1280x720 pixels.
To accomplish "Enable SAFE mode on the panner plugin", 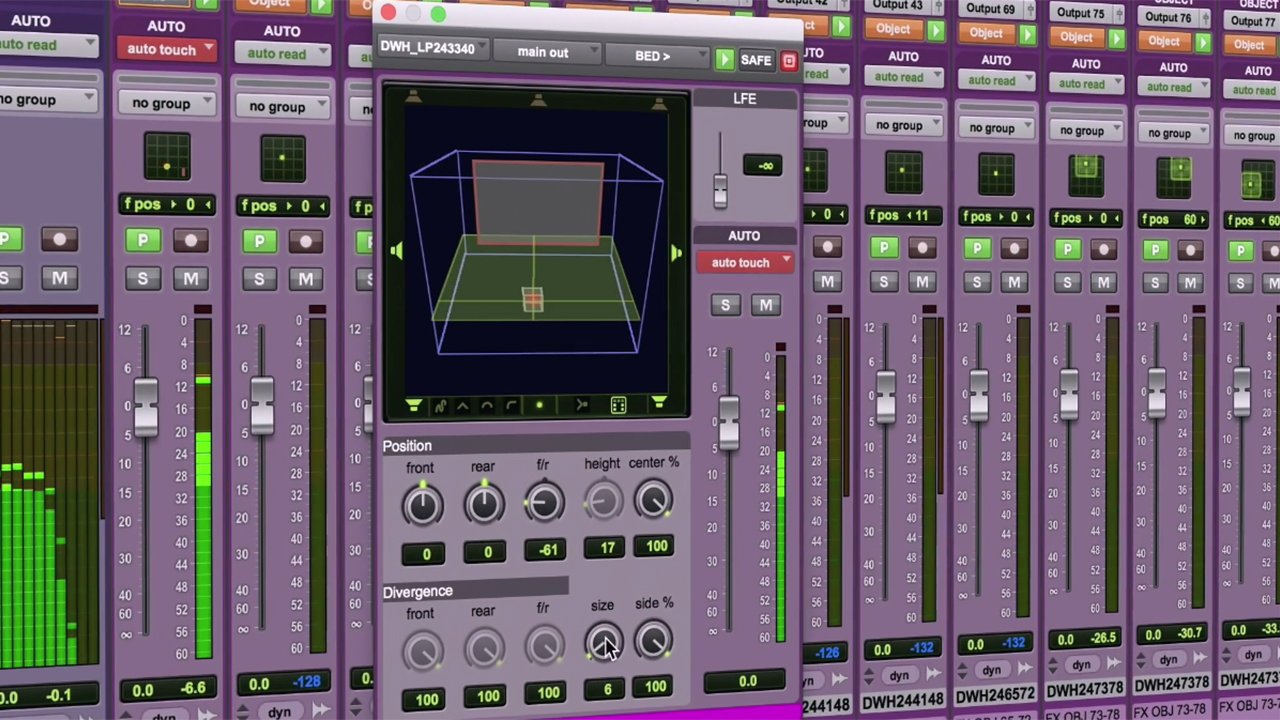I will (x=755, y=59).
